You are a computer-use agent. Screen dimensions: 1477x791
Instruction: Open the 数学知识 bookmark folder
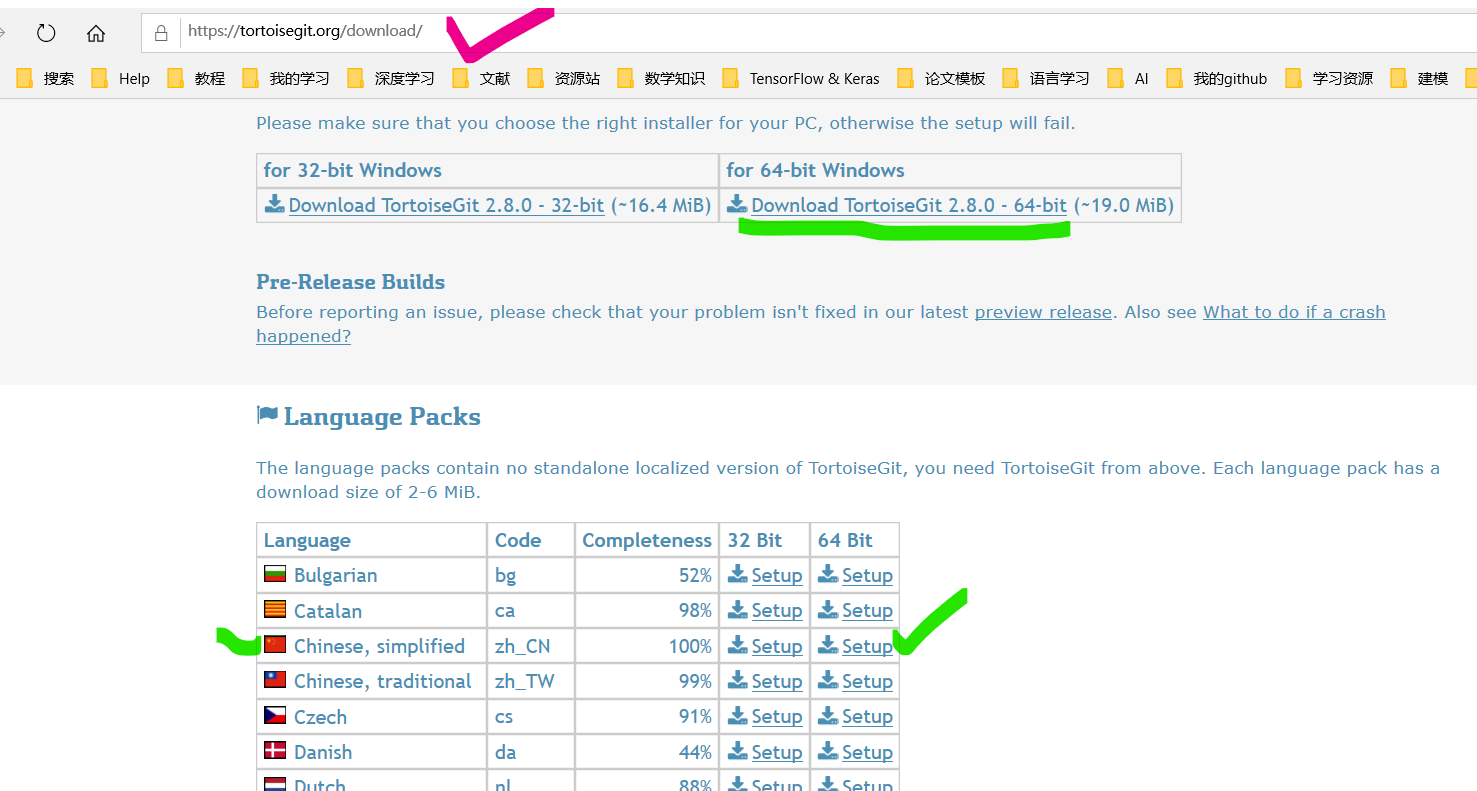tap(662, 78)
